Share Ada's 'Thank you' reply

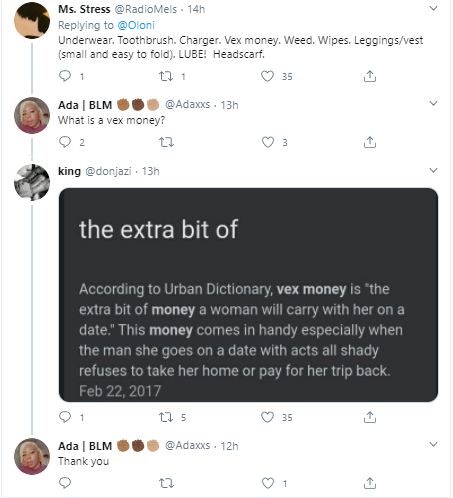[370, 483]
